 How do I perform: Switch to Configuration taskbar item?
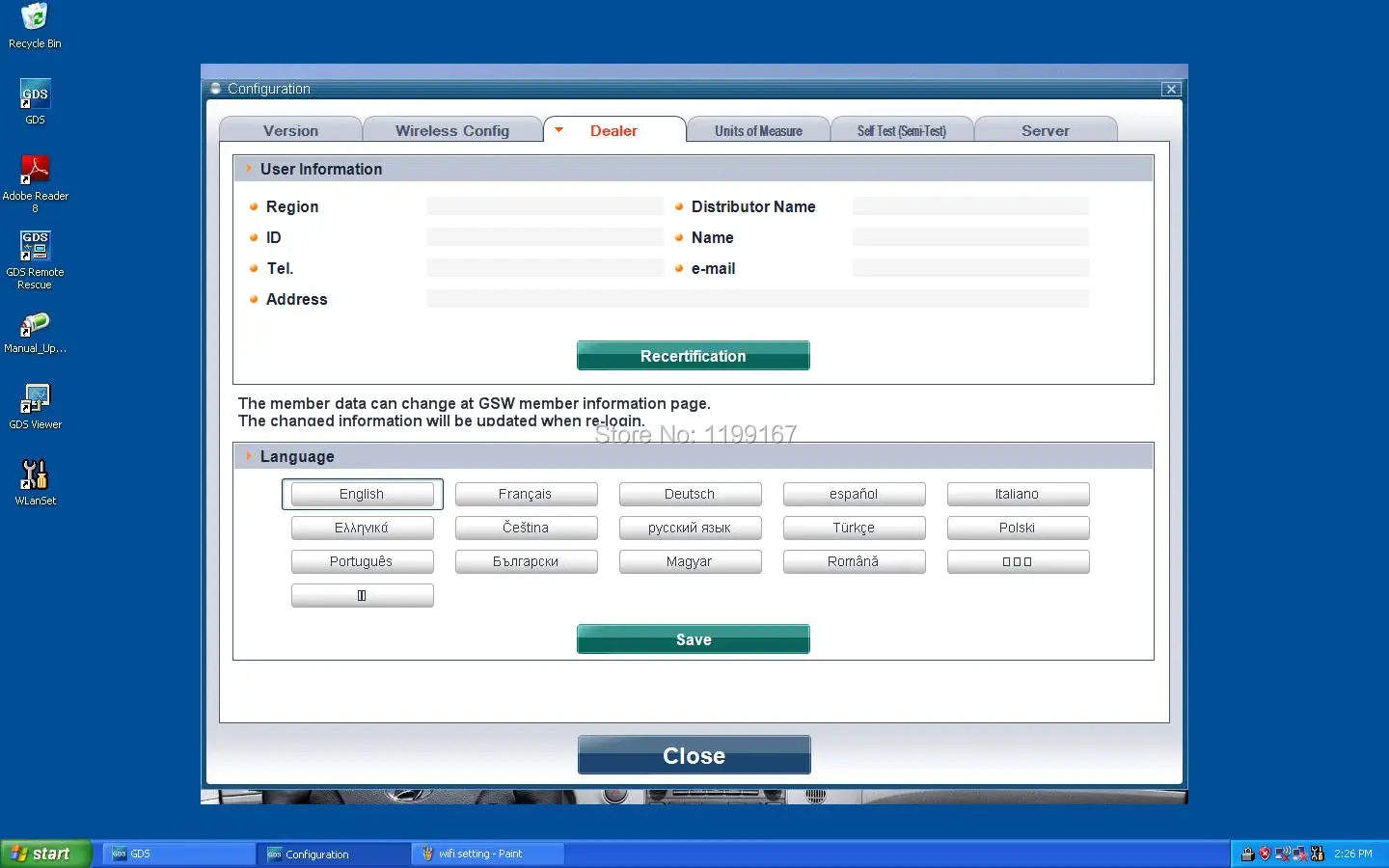[x=334, y=854]
